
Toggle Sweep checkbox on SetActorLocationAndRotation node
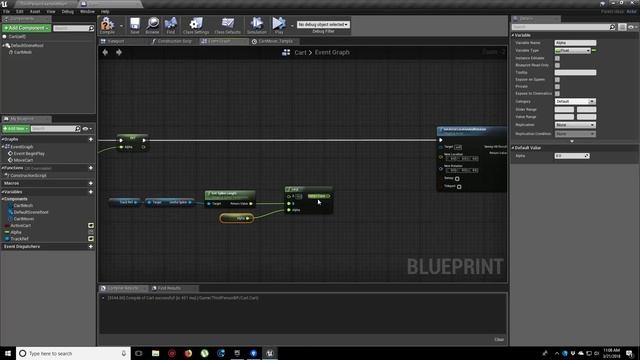(457, 178)
